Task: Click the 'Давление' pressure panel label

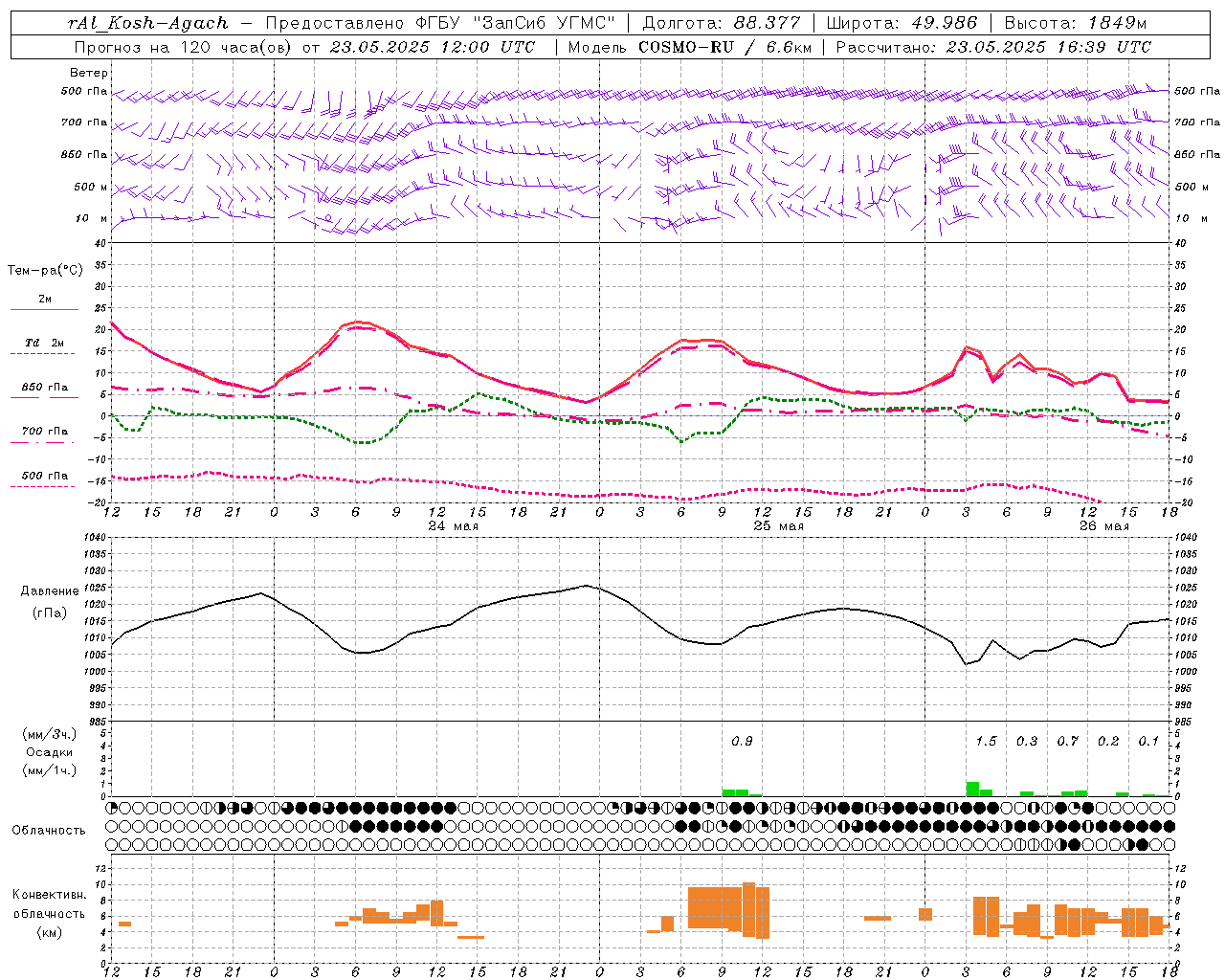Action: point(50,591)
